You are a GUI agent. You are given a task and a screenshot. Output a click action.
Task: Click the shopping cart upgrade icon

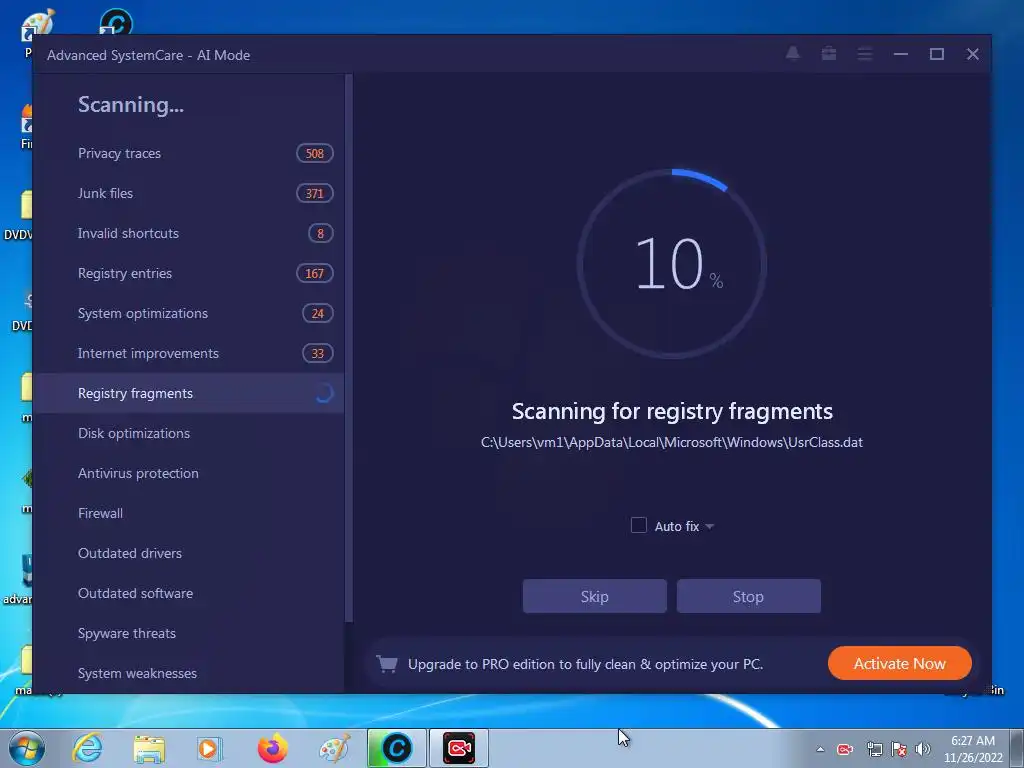click(x=387, y=664)
